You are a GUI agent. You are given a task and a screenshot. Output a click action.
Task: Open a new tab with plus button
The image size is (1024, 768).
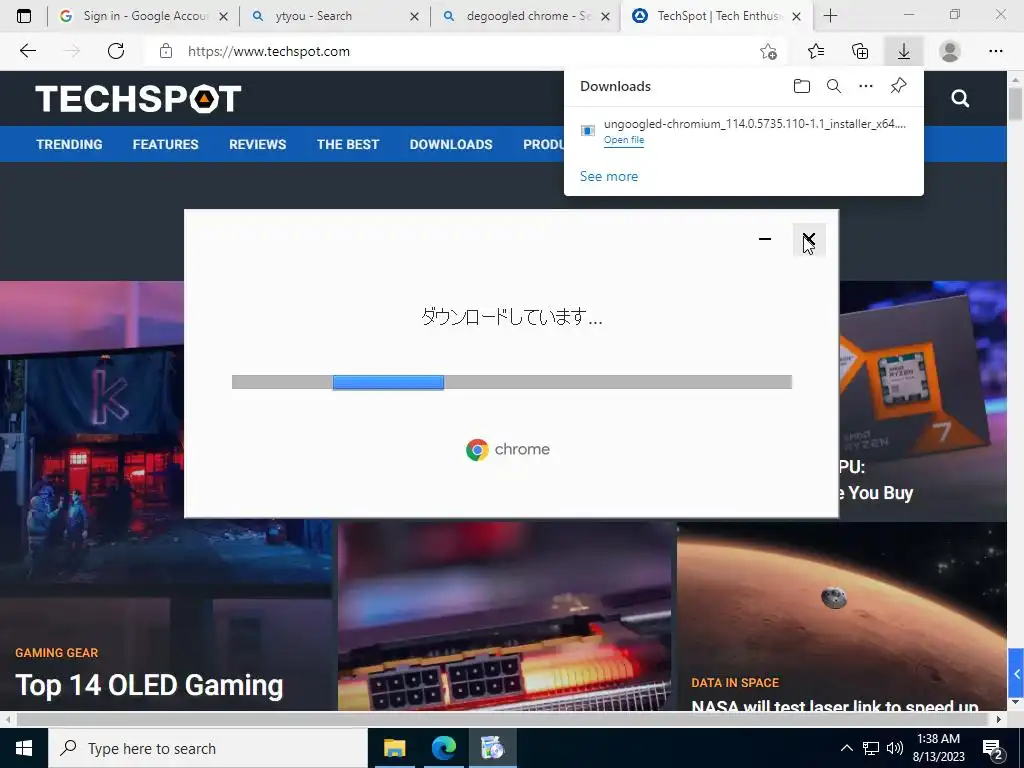pyautogui.click(x=830, y=16)
